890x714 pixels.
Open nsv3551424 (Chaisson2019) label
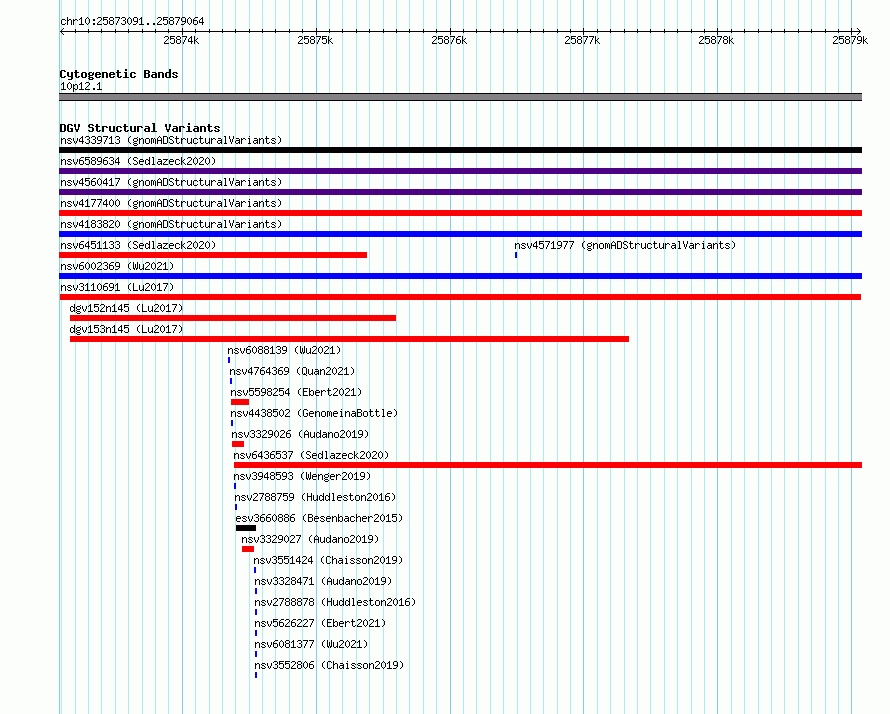[329, 560]
